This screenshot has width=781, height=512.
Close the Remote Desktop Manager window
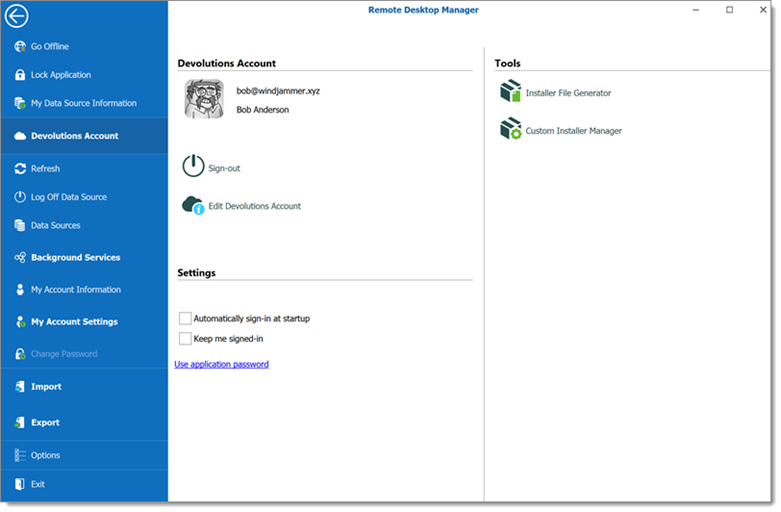coord(763,10)
